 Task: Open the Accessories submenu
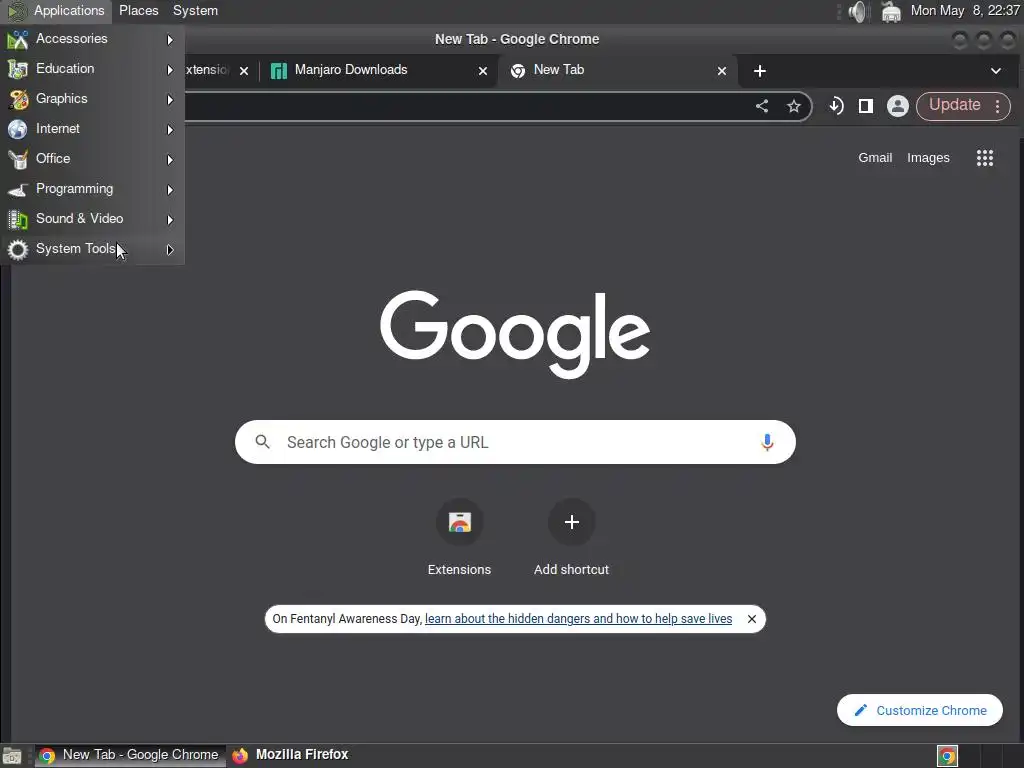tap(92, 39)
